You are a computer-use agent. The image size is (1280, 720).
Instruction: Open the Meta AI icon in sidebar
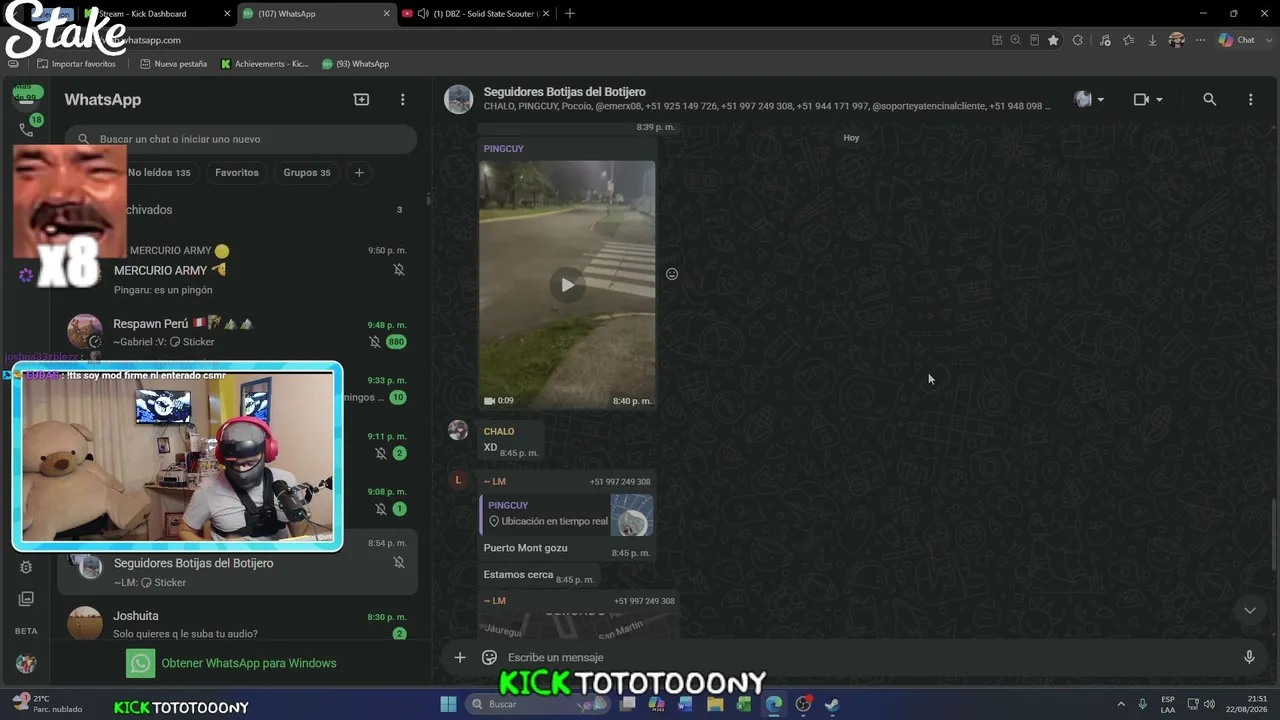(x=26, y=275)
